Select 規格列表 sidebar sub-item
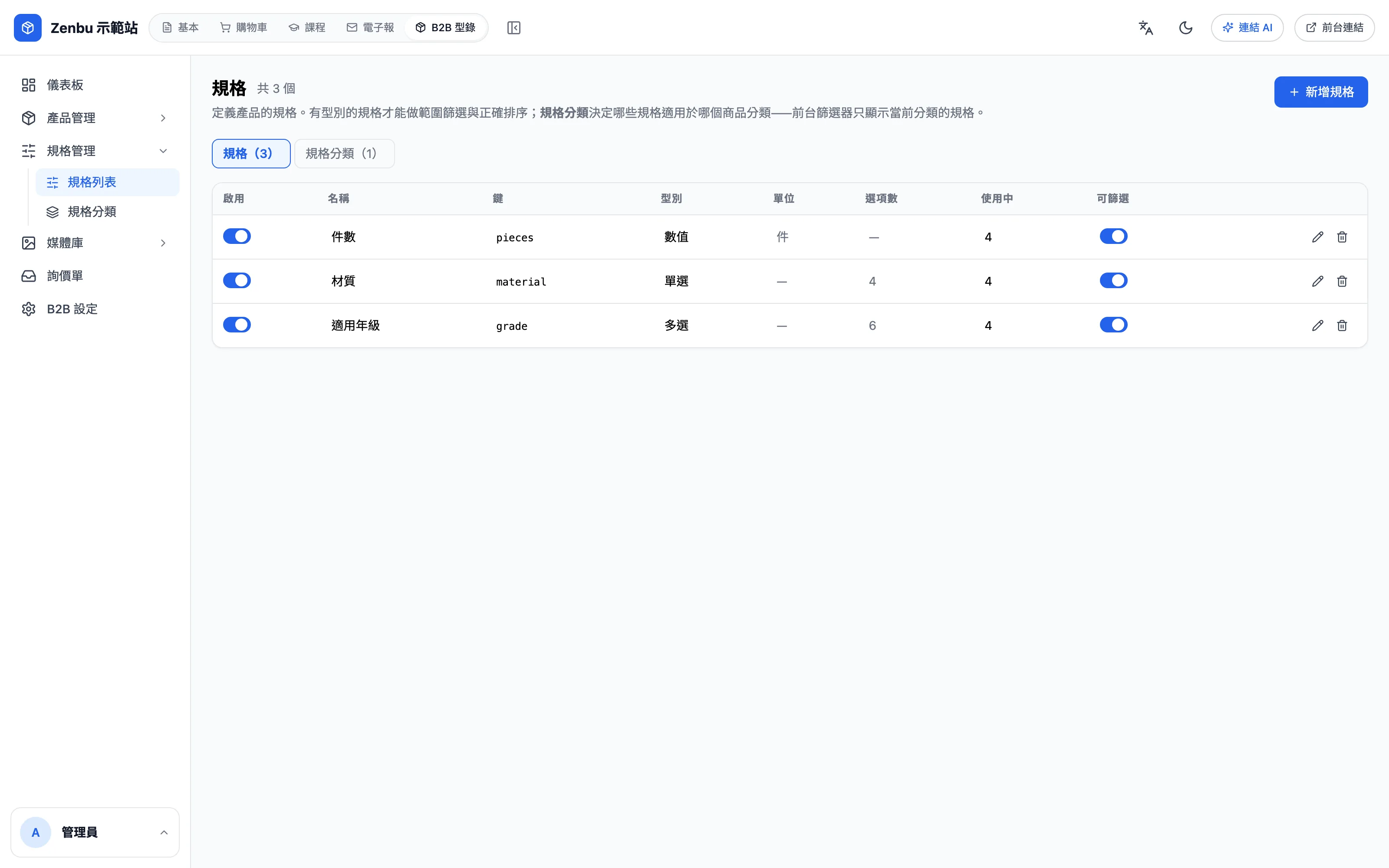 [x=107, y=182]
